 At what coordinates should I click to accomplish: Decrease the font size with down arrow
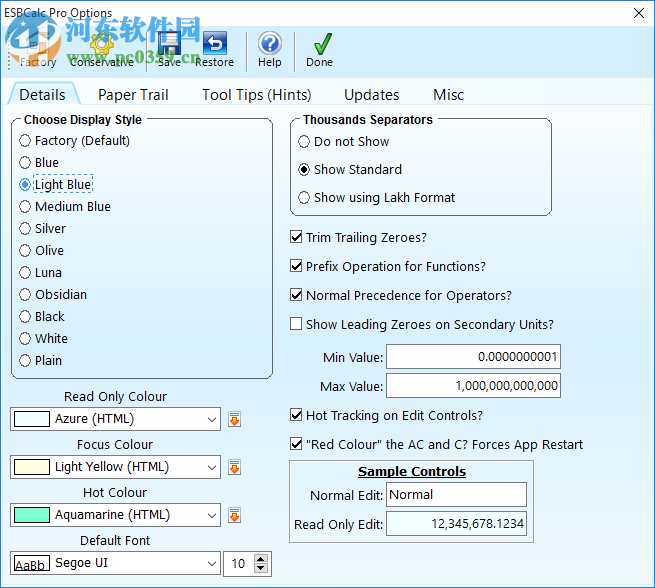pyautogui.click(x=261, y=568)
